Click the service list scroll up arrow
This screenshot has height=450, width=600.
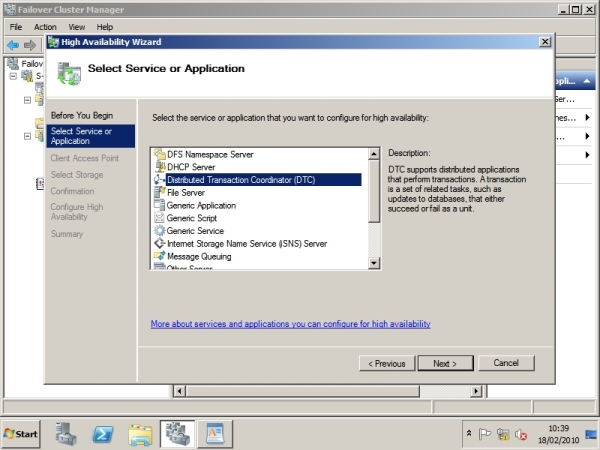(x=373, y=154)
